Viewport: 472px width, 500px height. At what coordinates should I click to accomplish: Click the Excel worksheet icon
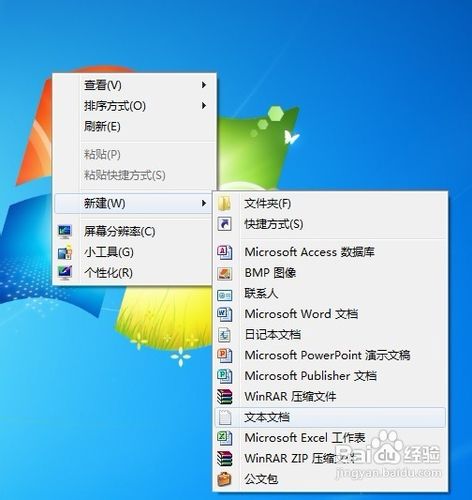tap(225, 438)
